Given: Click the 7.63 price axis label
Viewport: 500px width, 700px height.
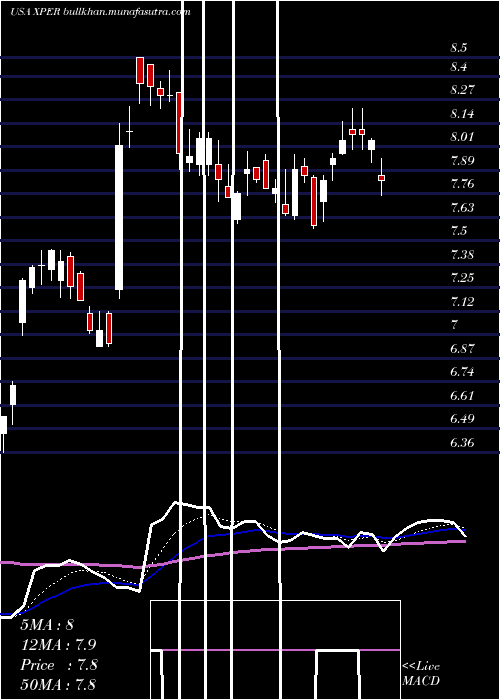Looking at the screenshot, I should click(462, 208).
